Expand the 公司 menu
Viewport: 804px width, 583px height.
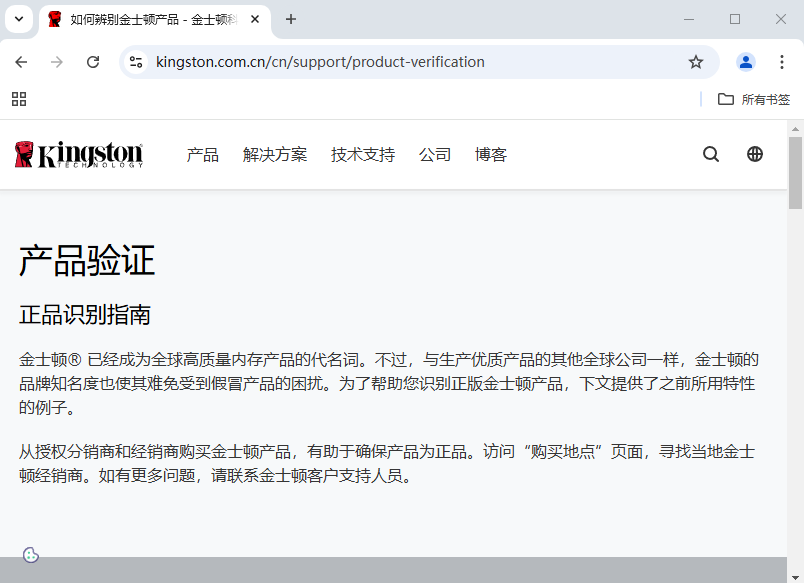pos(435,155)
